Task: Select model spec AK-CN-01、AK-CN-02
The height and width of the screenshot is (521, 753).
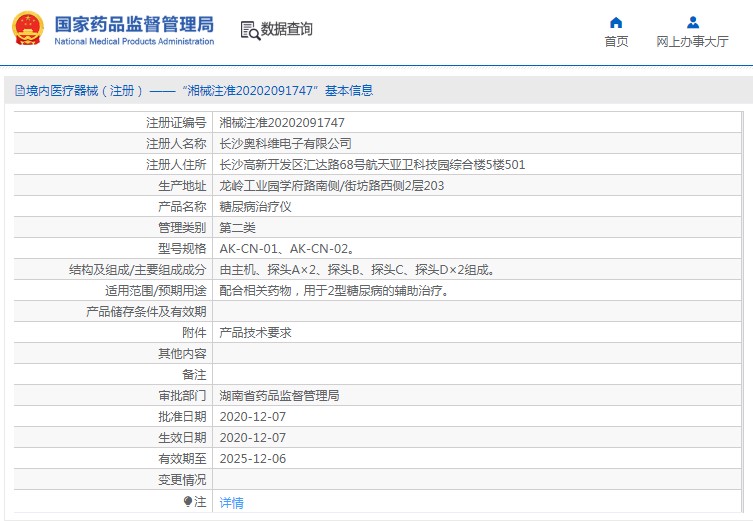Action: click(x=287, y=249)
